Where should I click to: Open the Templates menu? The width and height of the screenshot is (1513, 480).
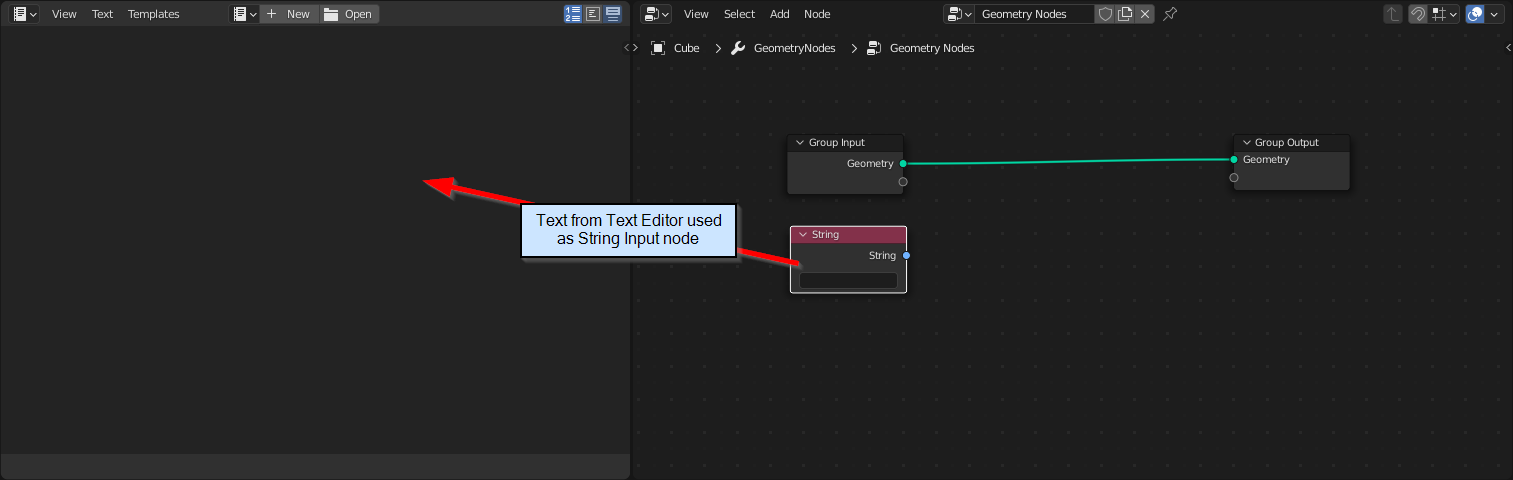tap(153, 14)
